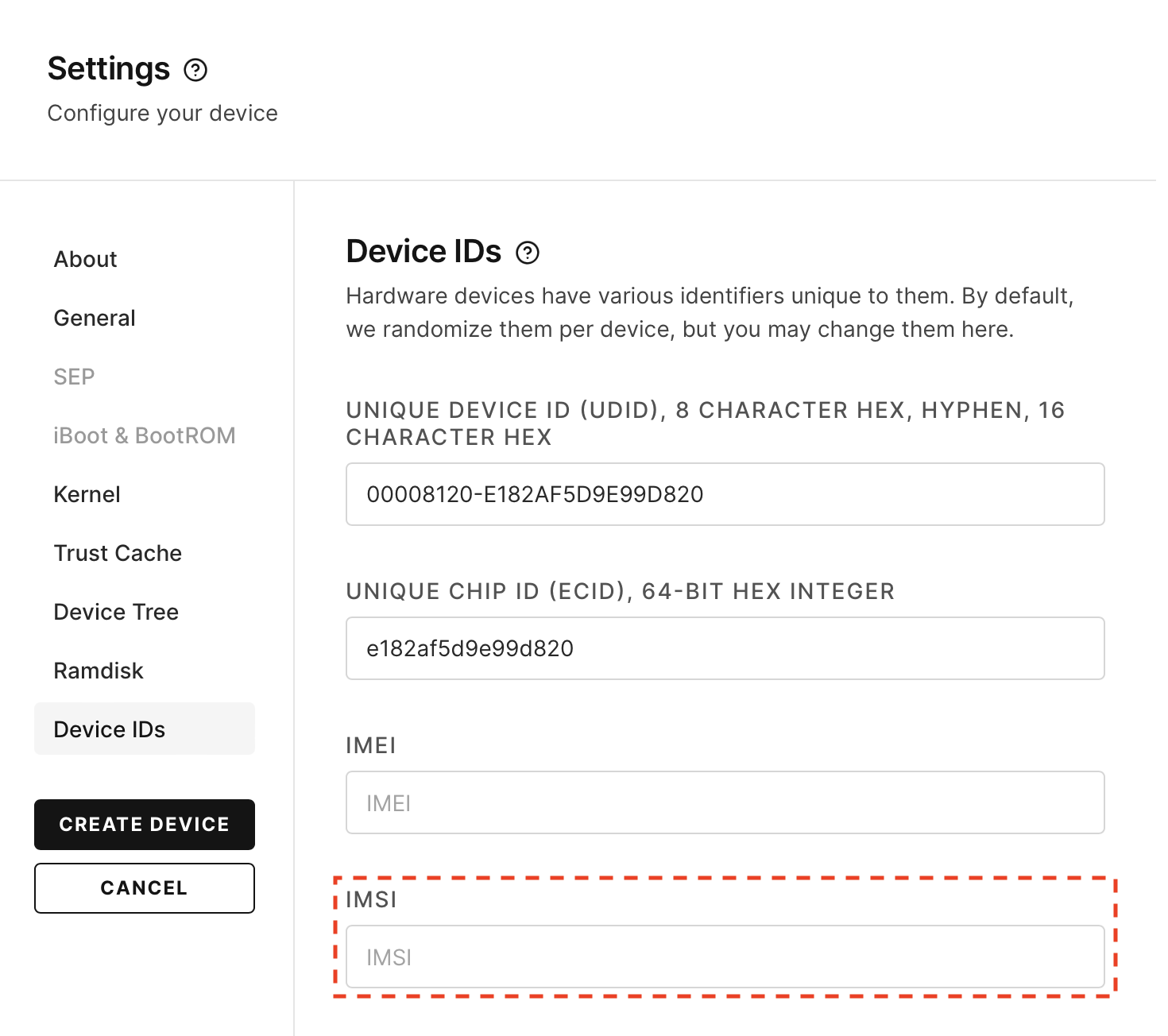The height and width of the screenshot is (1036, 1168).
Task: Select the SEP sidebar entry
Action: tap(74, 377)
